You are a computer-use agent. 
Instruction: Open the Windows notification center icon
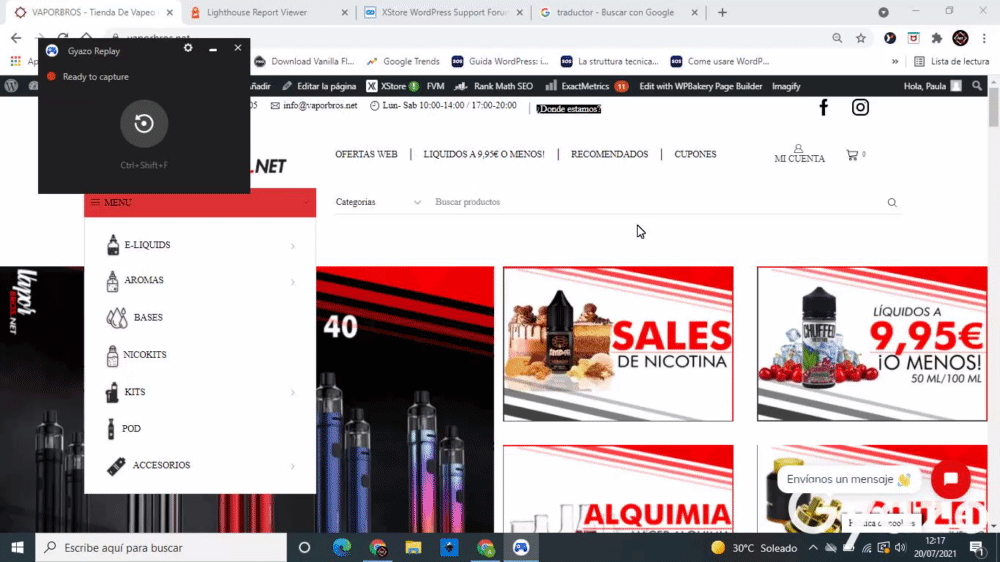coord(976,547)
